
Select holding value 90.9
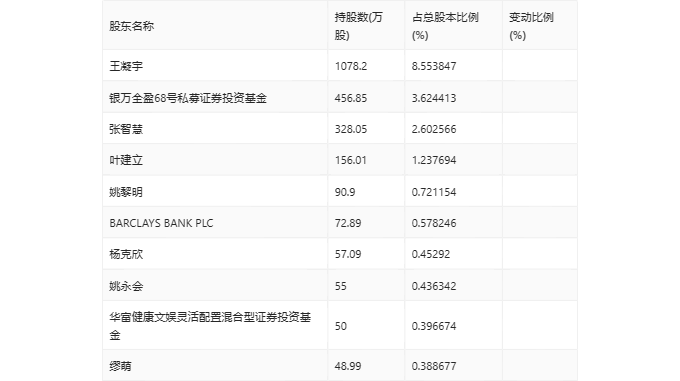point(345,192)
